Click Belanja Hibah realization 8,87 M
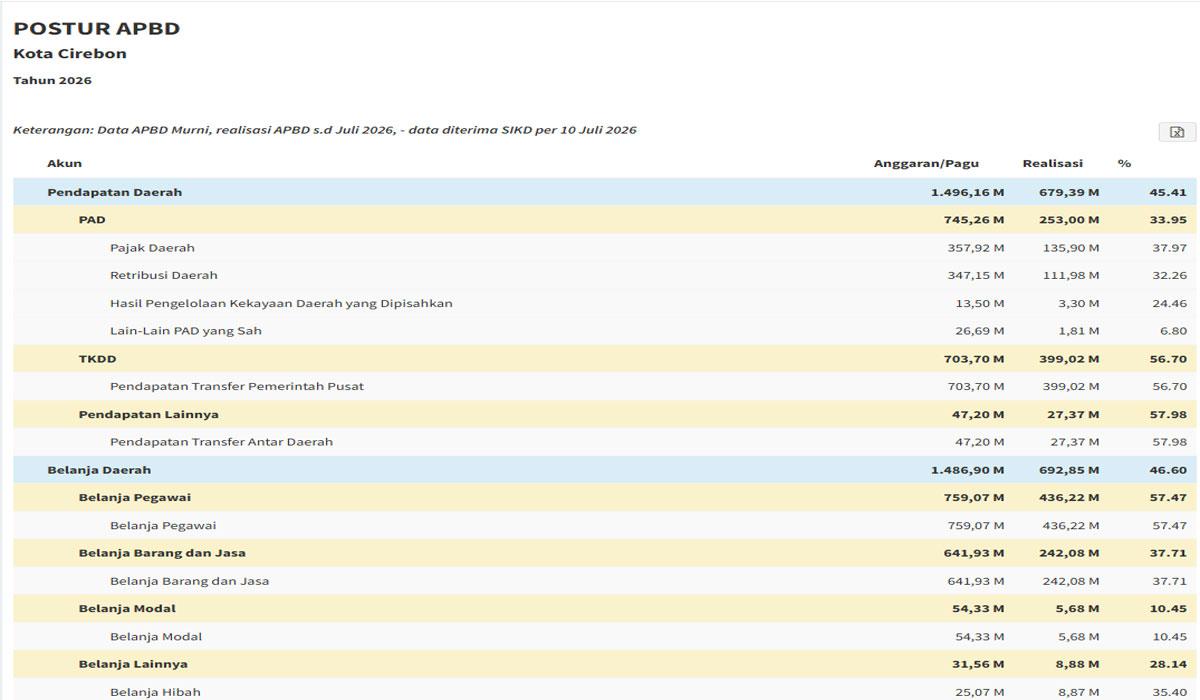Image resolution: width=1200 pixels, height=700 pixels. 1079,692
